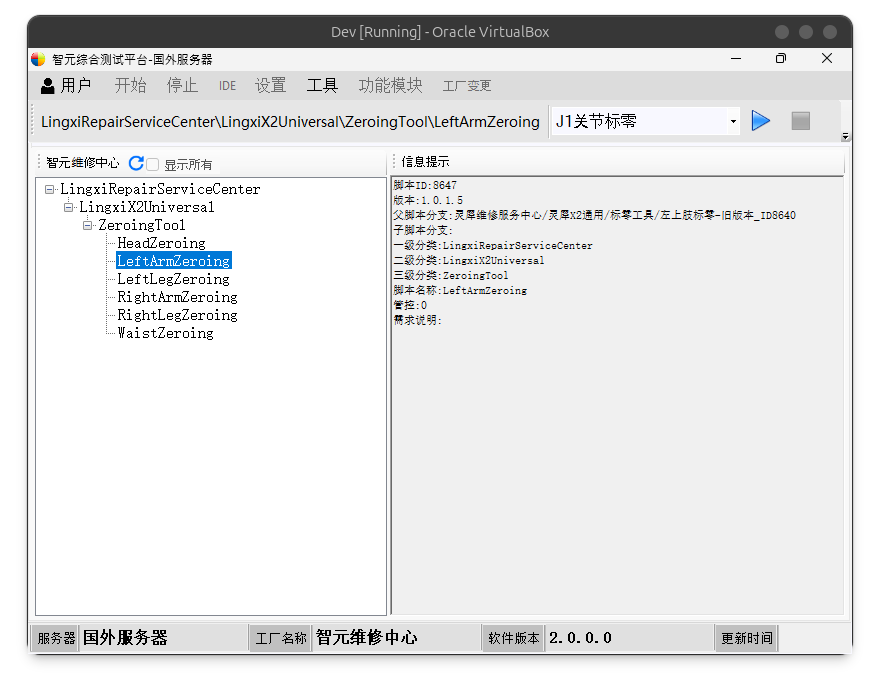Select the LingxiX2Universal tree label
This screenshot has width=880, height=694.
(147, 207)
